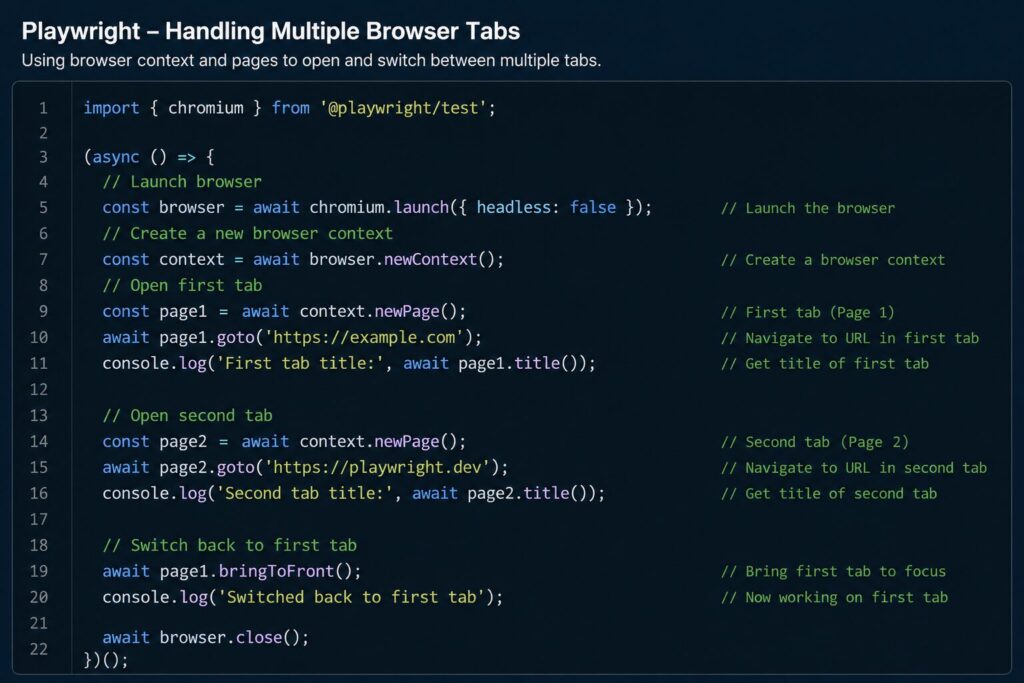Click the 'headless: false' option
Viewport: 1024px width, 683px height.
[x=546, y=208]
